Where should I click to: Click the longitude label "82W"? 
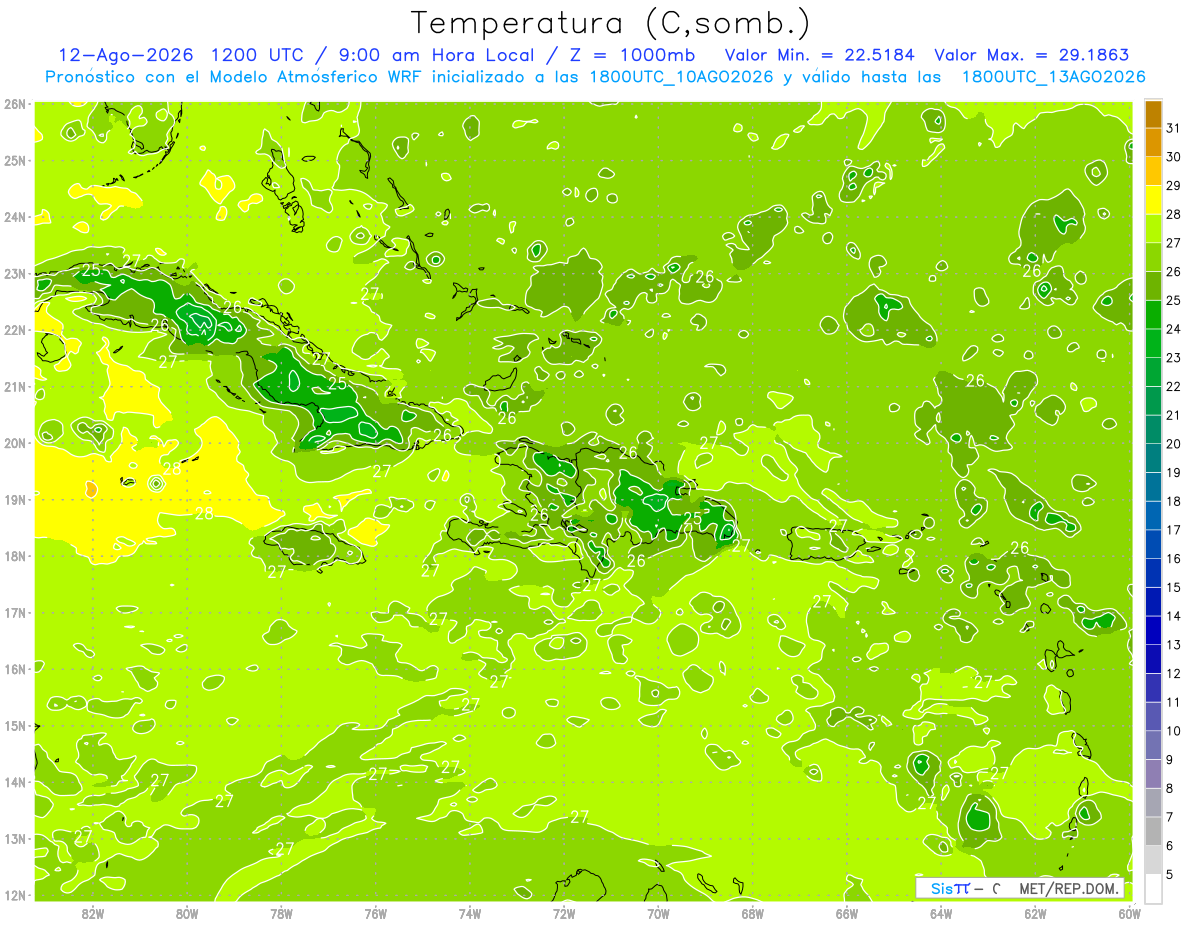click(93, 913)
